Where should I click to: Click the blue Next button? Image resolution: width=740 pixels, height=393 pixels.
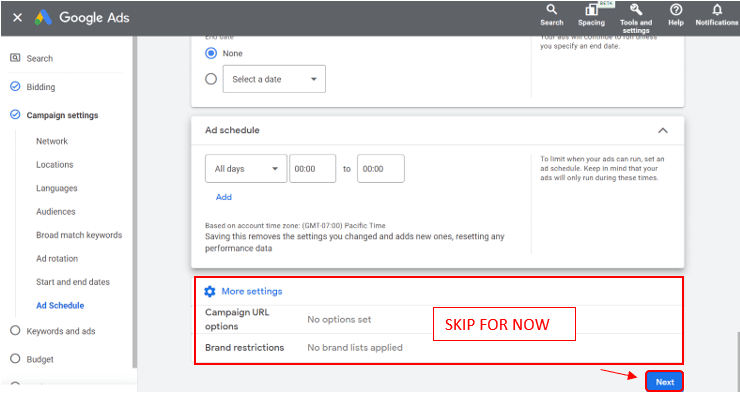664,382
